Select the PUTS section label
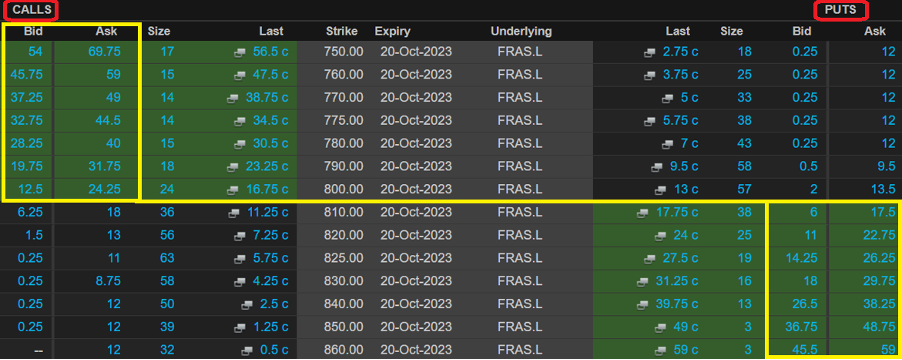This screenshot has width=902, height=360. point(840,10)
